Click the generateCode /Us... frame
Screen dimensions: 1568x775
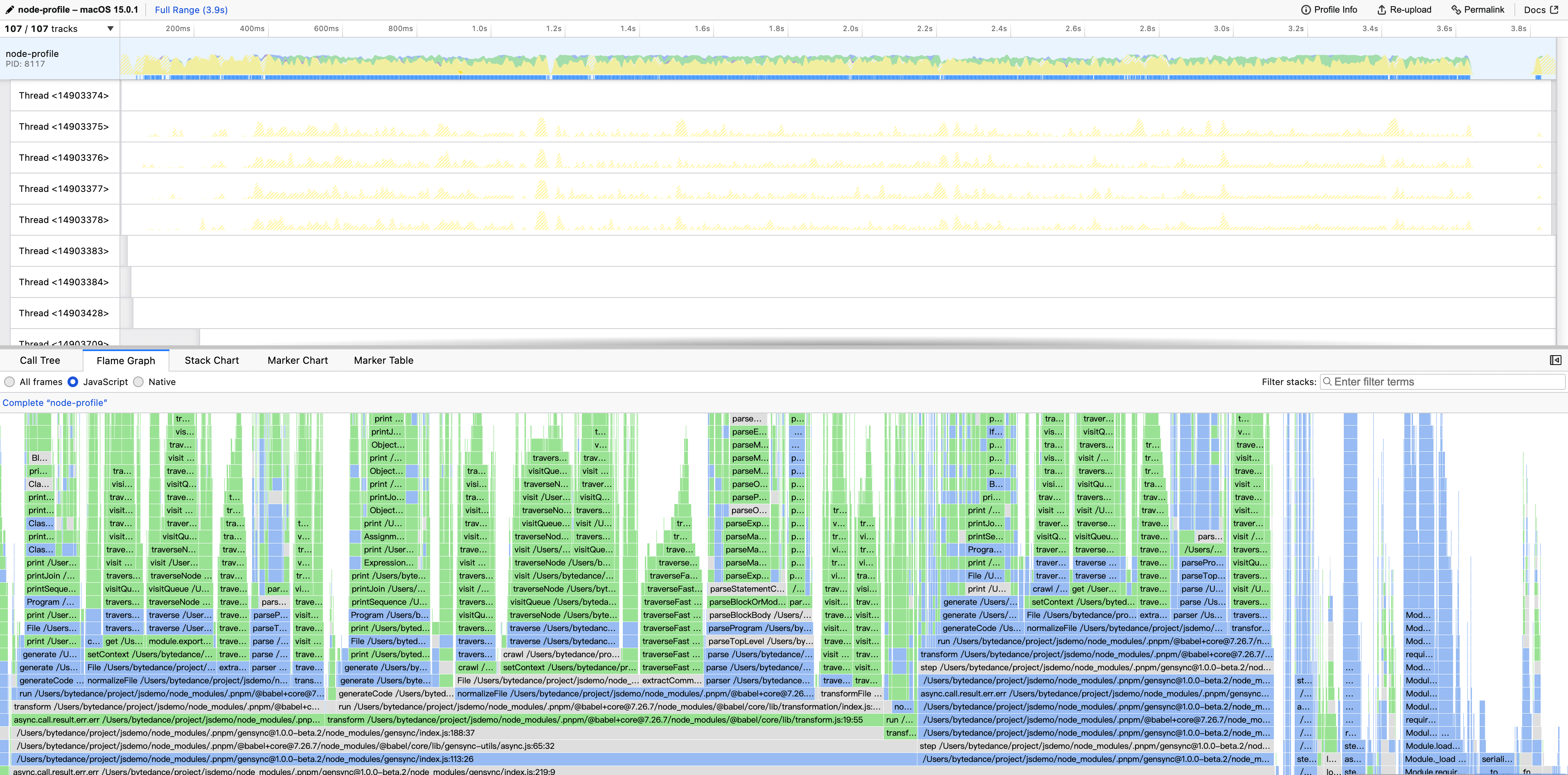982,628
